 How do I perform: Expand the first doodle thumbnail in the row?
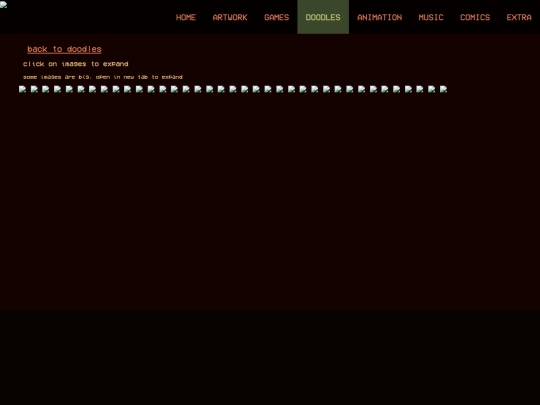(x=22, y=89)
